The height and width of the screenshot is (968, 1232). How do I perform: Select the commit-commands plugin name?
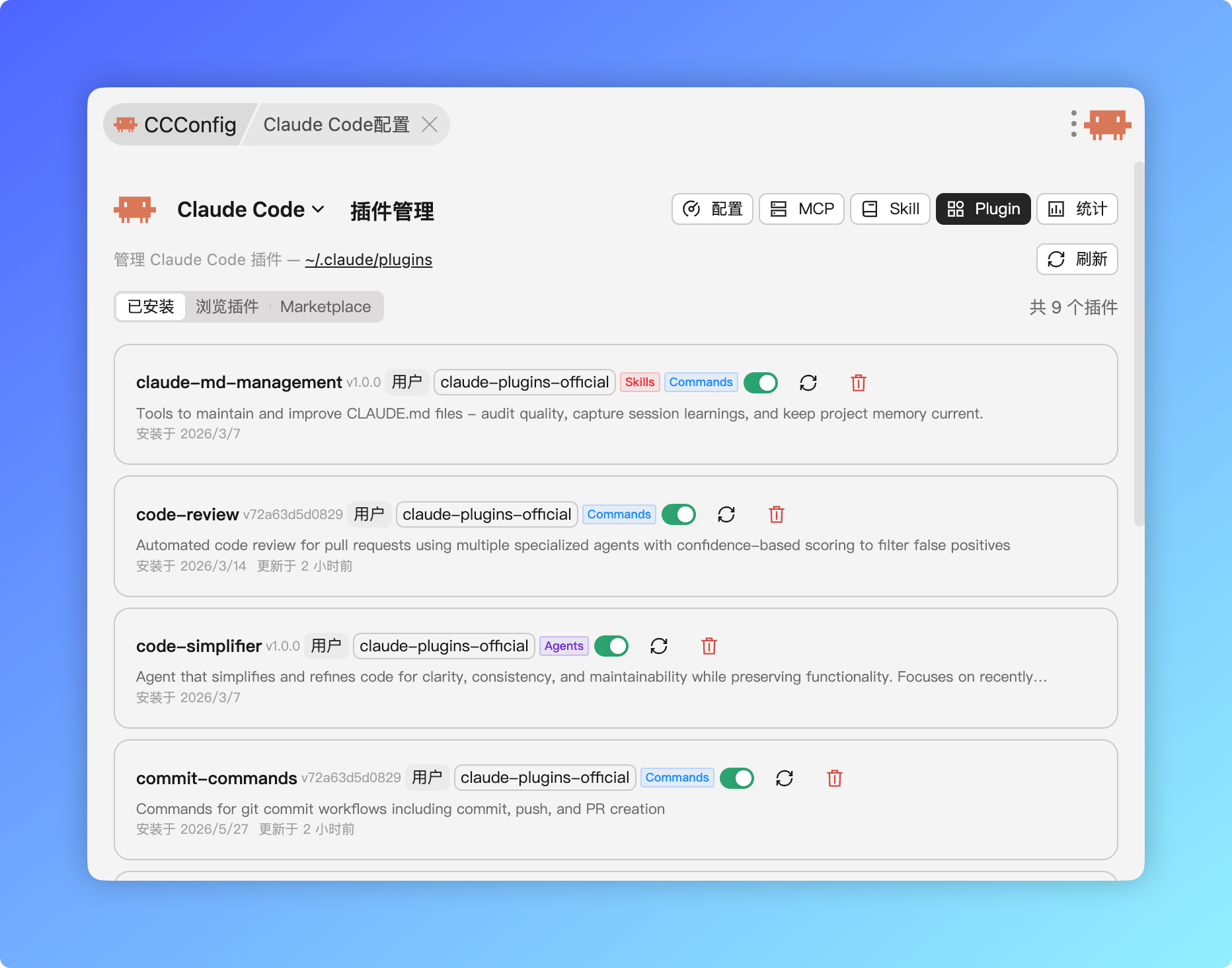(x=216, y=778)
